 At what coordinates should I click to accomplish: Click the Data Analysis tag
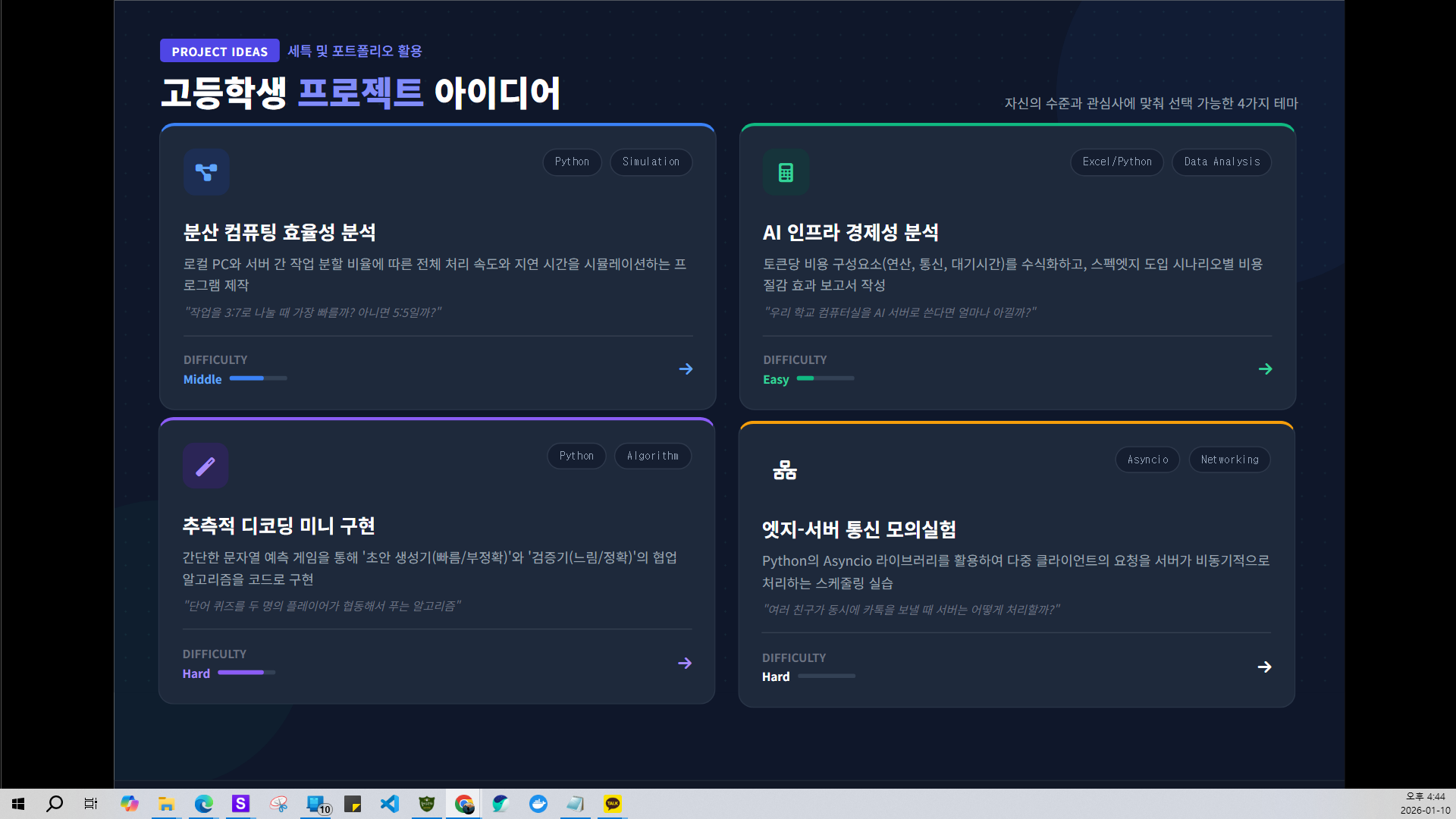[x=1221, y=162]
